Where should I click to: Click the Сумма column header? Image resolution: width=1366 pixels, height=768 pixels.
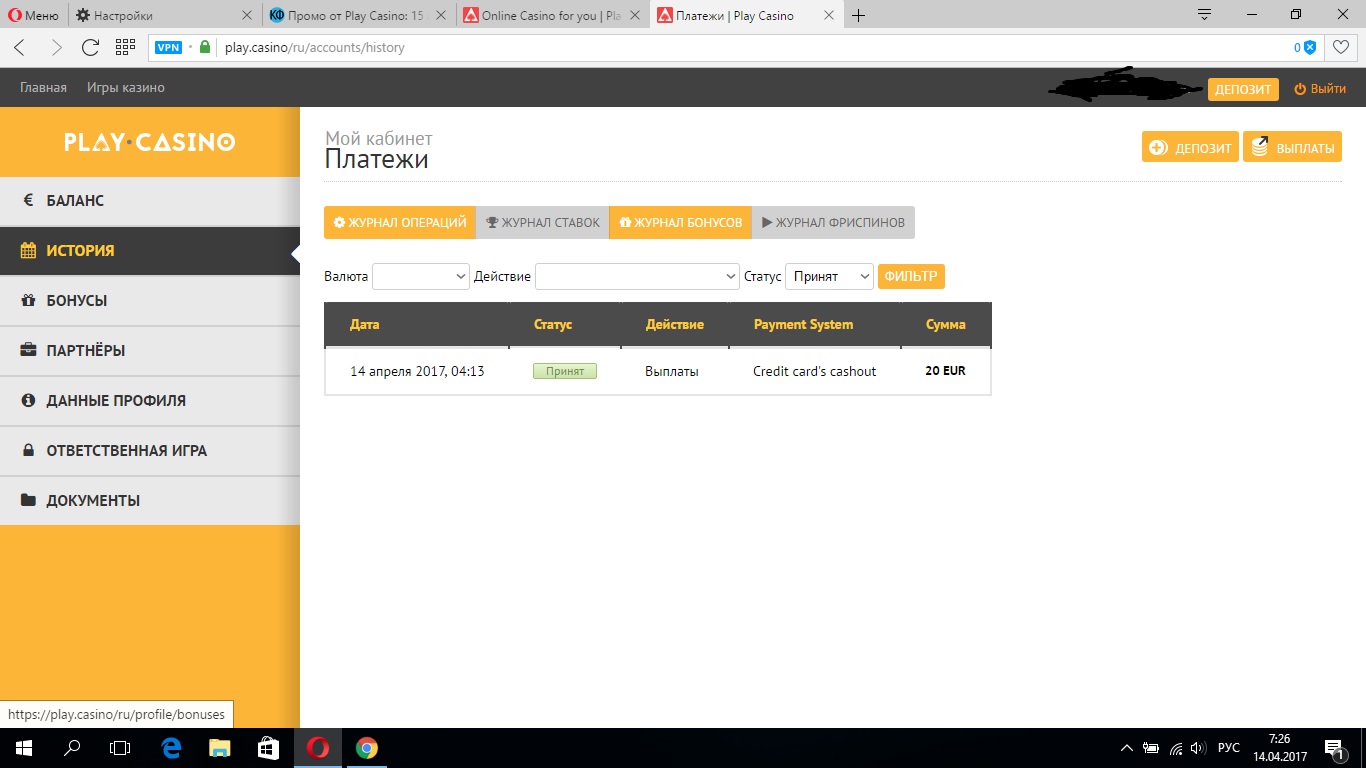tap(946, 324)
